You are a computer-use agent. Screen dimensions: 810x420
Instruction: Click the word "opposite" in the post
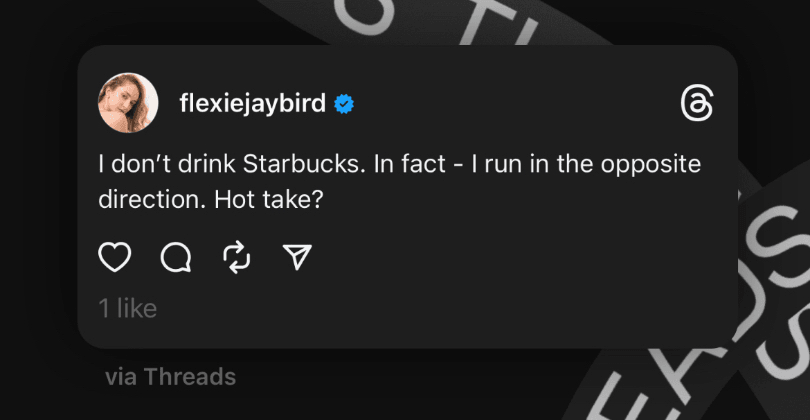pyautogui.click(x=649, y=164)
